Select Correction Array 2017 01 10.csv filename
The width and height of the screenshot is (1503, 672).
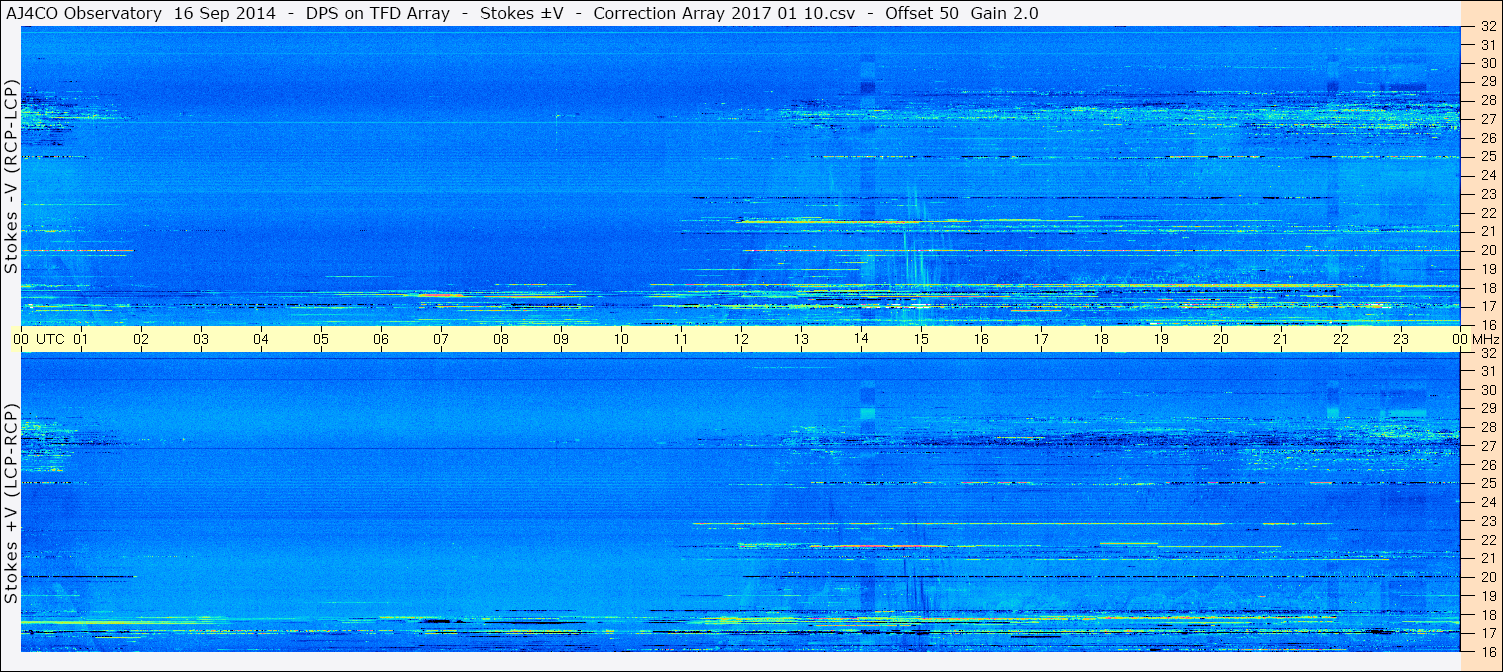[725, 13]
